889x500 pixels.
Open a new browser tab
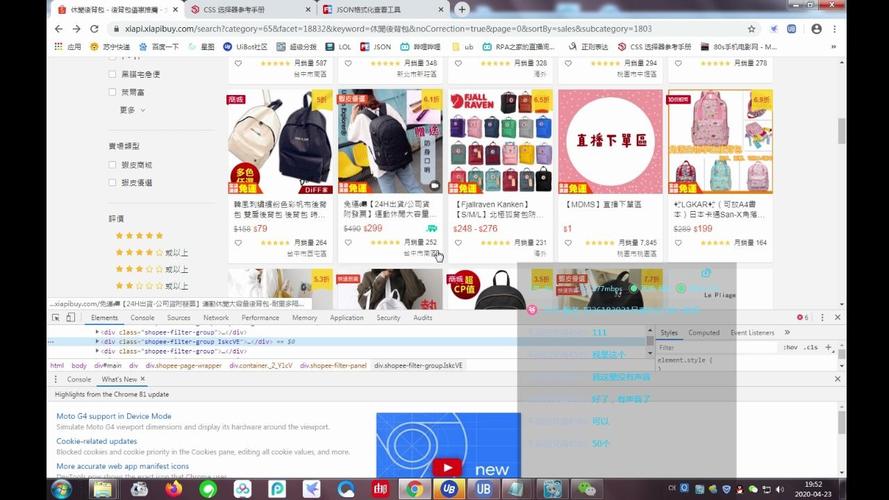(462, 10)
